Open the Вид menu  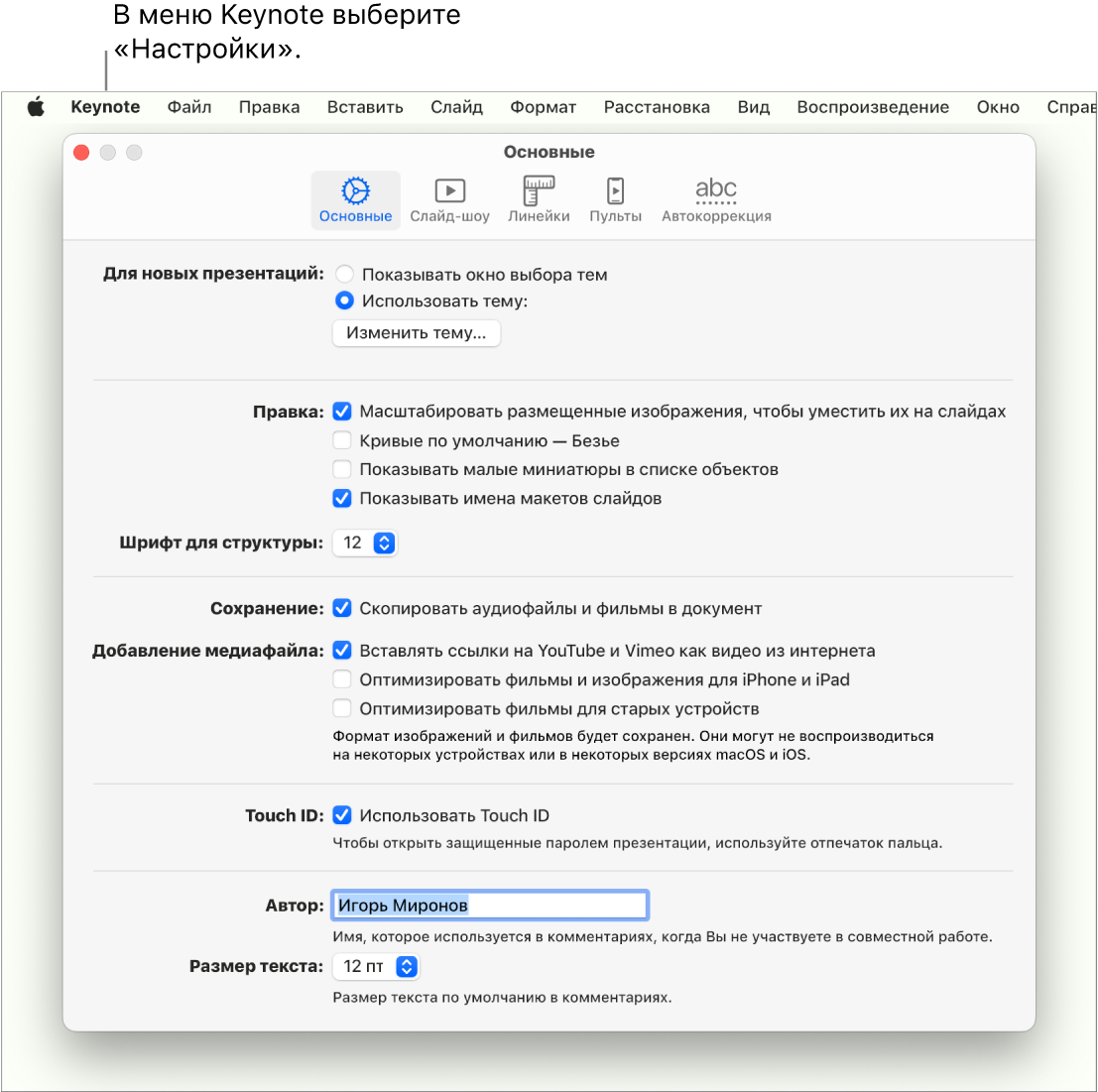click(754, 107)
